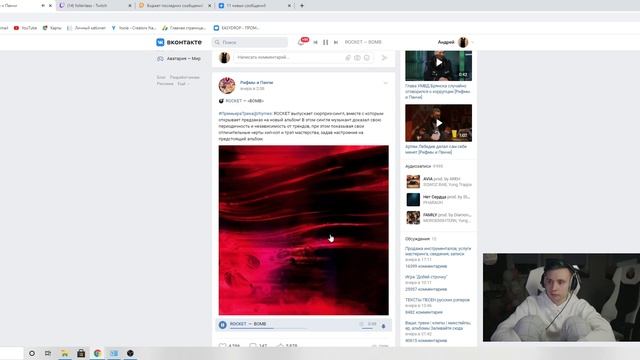Open Аватария – Мир sidebar item
The image size is (640, 360).
[x=179, y=58]
